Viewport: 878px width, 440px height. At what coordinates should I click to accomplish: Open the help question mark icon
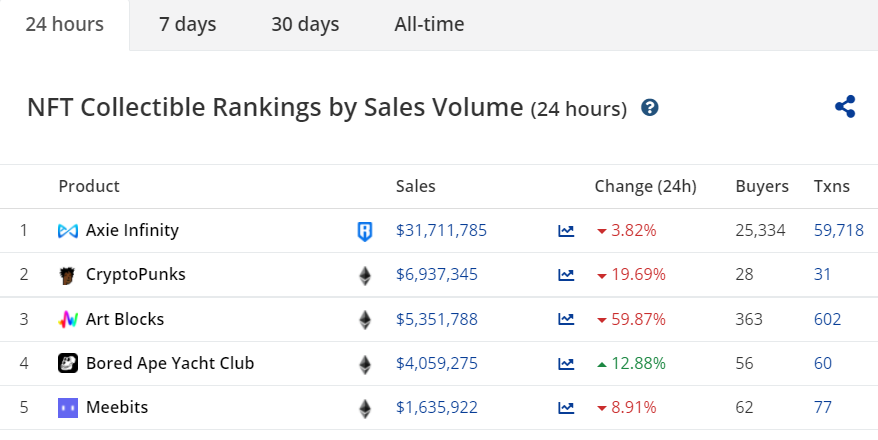[650, 108]
